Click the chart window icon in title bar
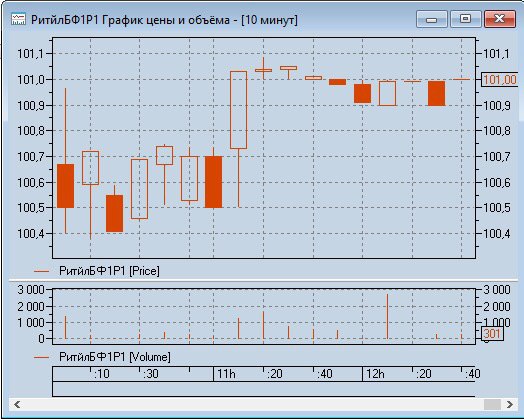The height and width of the screenshot is (419, 524). [18, 19]
